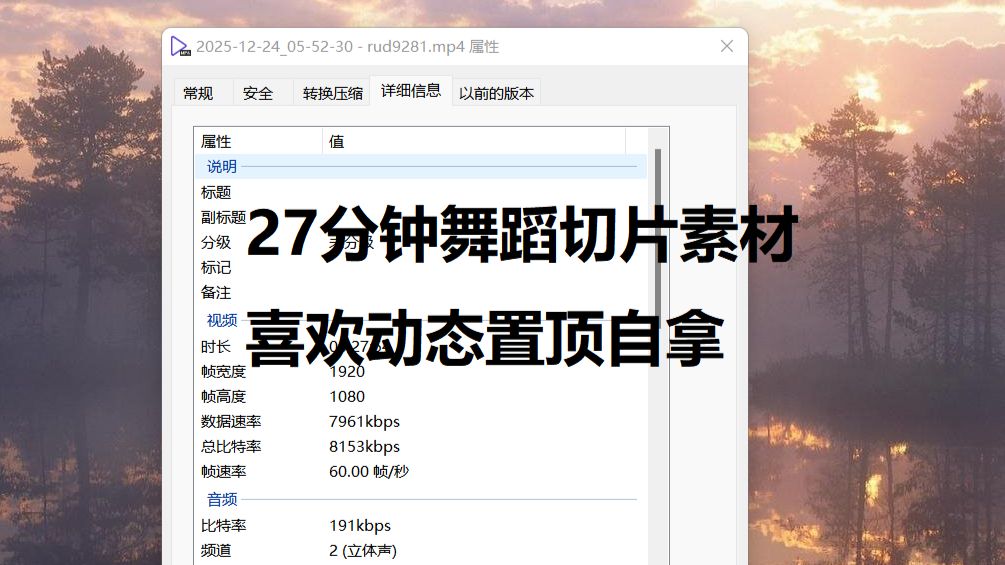Image resolution: width=1005 pixels, height=565 pixels.
Task: Switch to the 常规 tab
Action: [198, 93]
